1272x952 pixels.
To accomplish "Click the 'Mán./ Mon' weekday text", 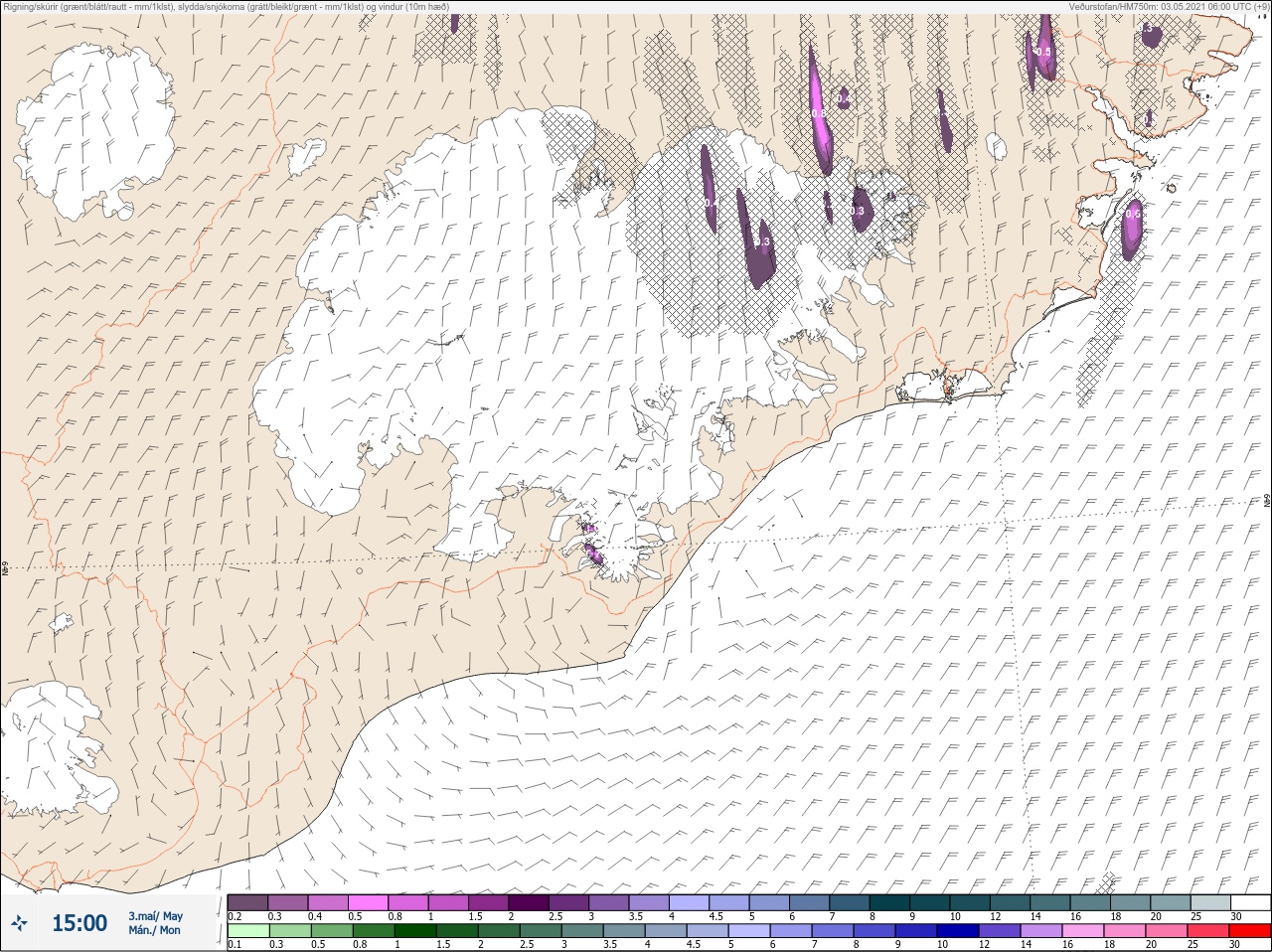I will pyautogui.click(x=154, y=930).
